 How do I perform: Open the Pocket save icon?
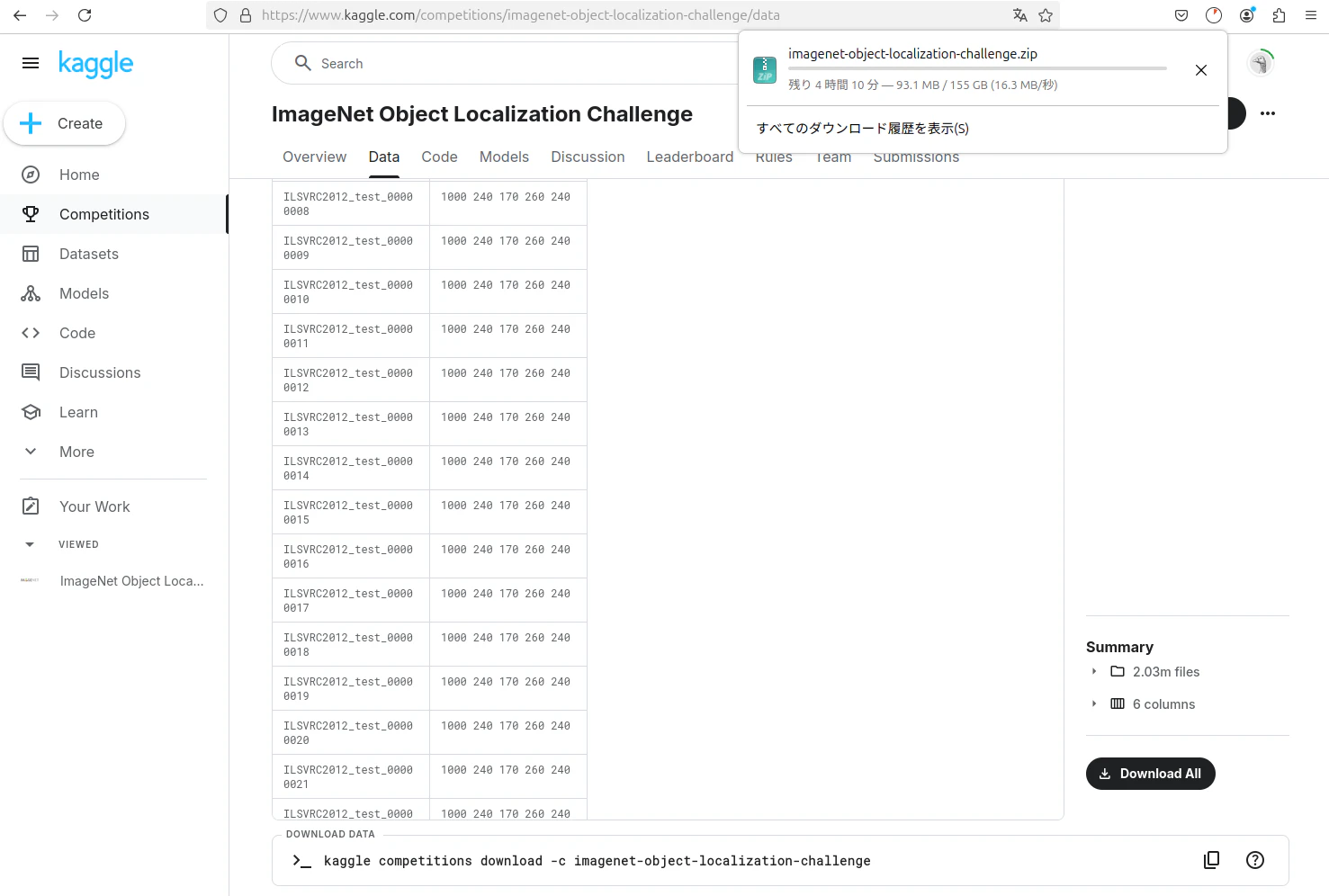(x=1181, y=15)
